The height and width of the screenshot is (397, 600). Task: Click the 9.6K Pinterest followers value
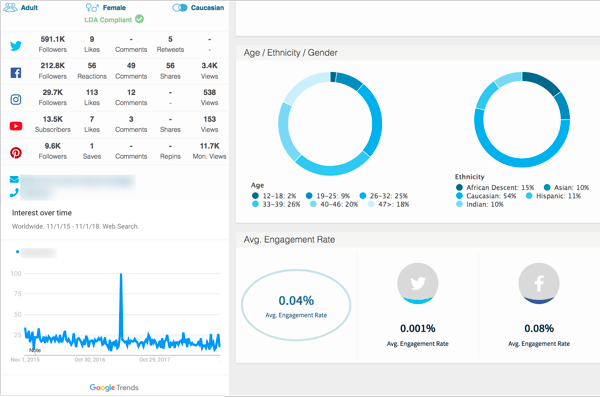[53, 146]
